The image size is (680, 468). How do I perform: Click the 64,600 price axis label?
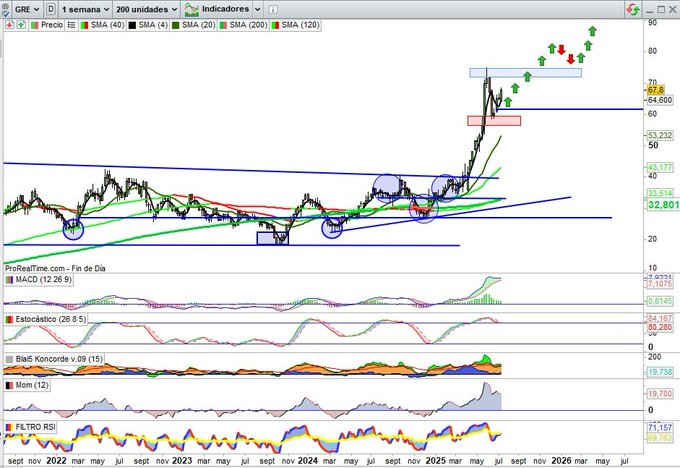pyautogui.click(x=660, y=100)
